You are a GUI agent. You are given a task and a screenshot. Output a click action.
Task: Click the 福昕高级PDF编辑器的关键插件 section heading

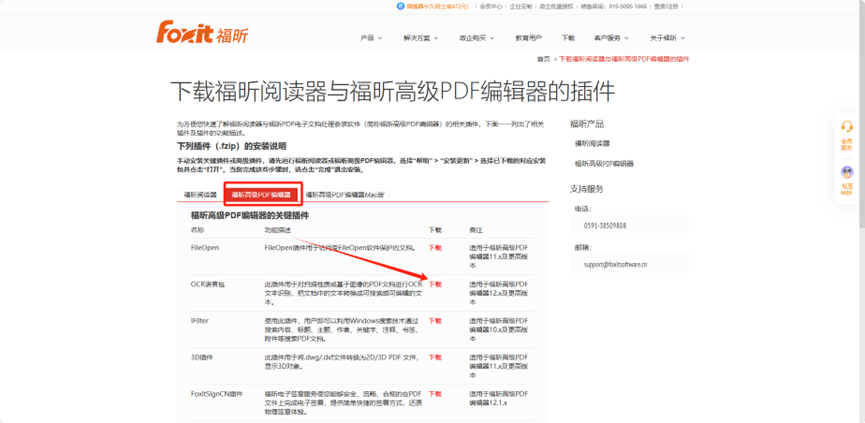click(x=249, y=216)
